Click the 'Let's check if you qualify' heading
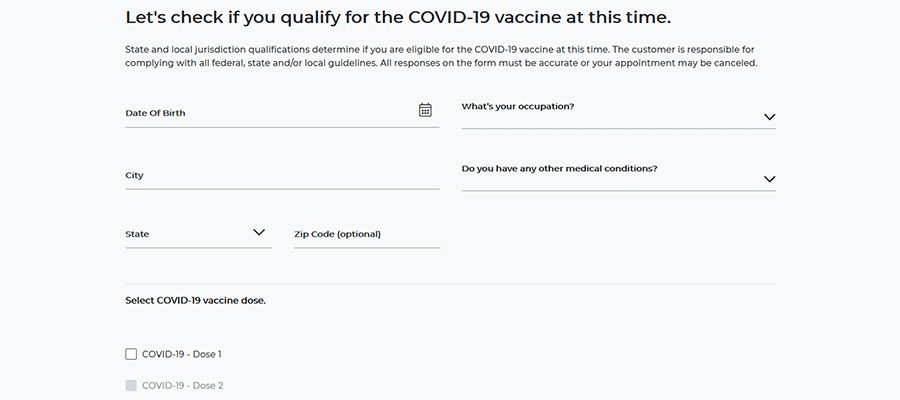The image size is (900, 400). coord(397,18)
